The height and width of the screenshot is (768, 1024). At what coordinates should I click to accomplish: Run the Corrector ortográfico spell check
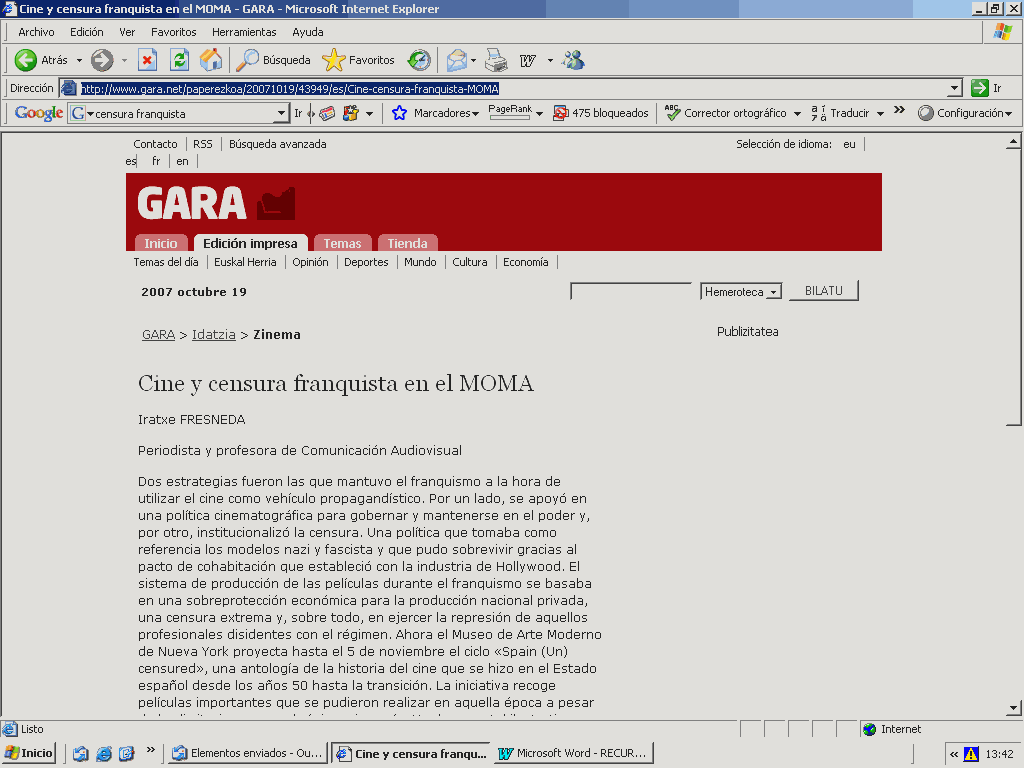click(x=725, y=113)
